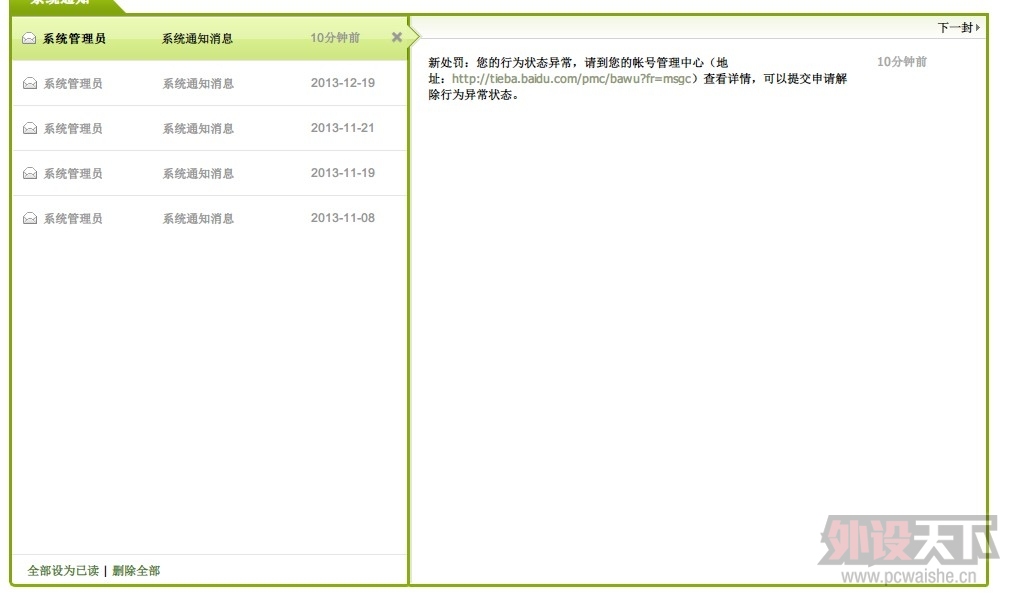The width and height of the screenshot is (1018, 610).
Task: Go to next message via 下一封
Action: point(958,27)
